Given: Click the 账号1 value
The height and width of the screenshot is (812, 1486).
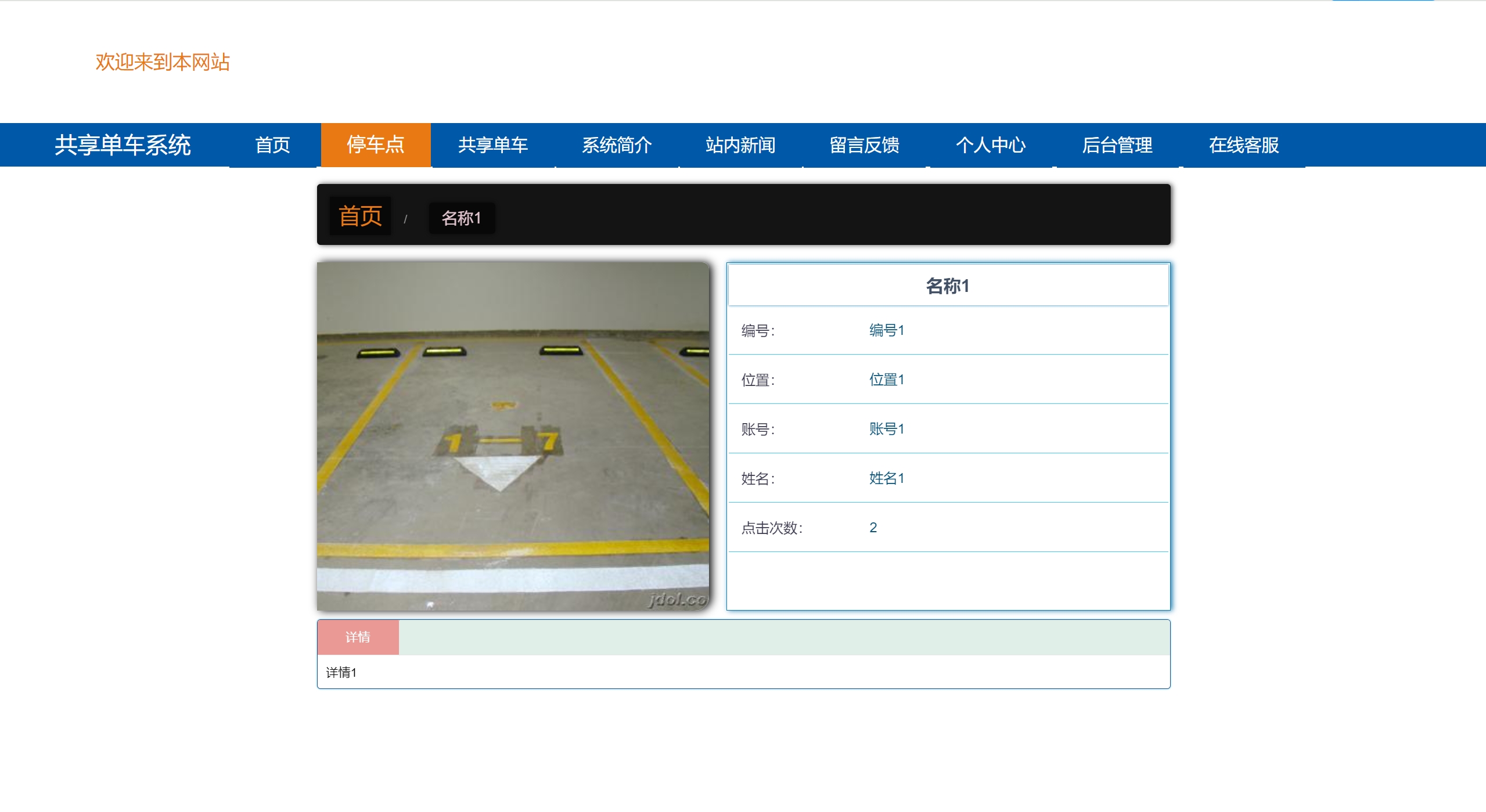Looking at the screenshot, I should (x=886, y=429).
